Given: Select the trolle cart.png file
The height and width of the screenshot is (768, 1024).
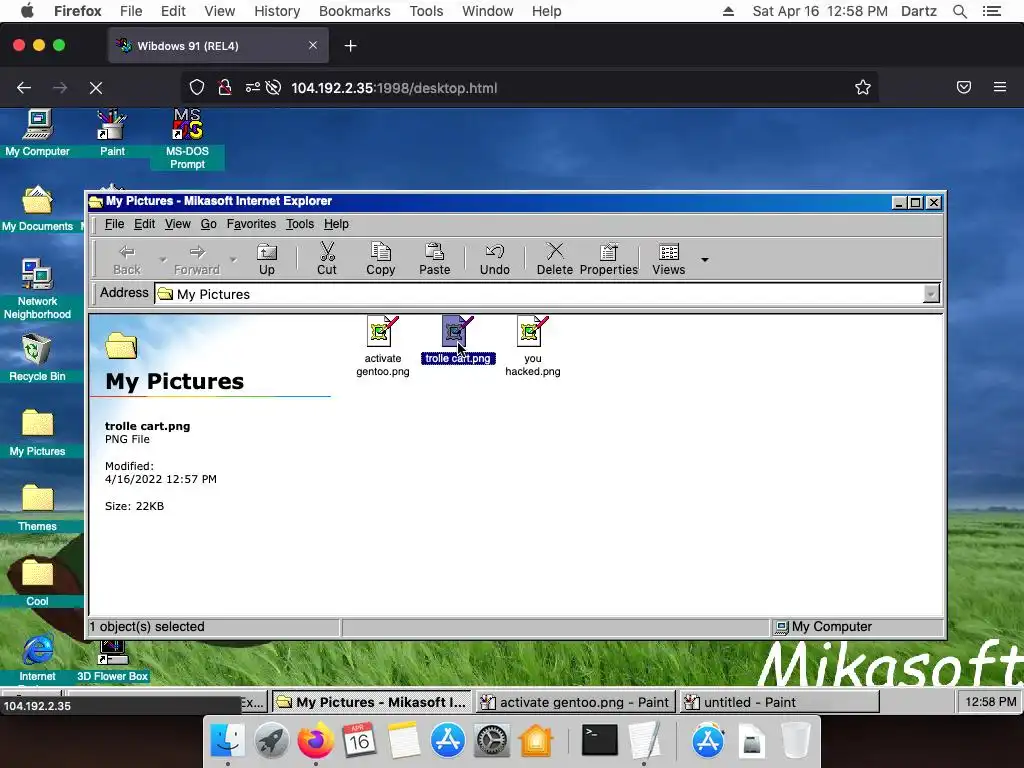Looking at the screenshot, I should point(458,340).
